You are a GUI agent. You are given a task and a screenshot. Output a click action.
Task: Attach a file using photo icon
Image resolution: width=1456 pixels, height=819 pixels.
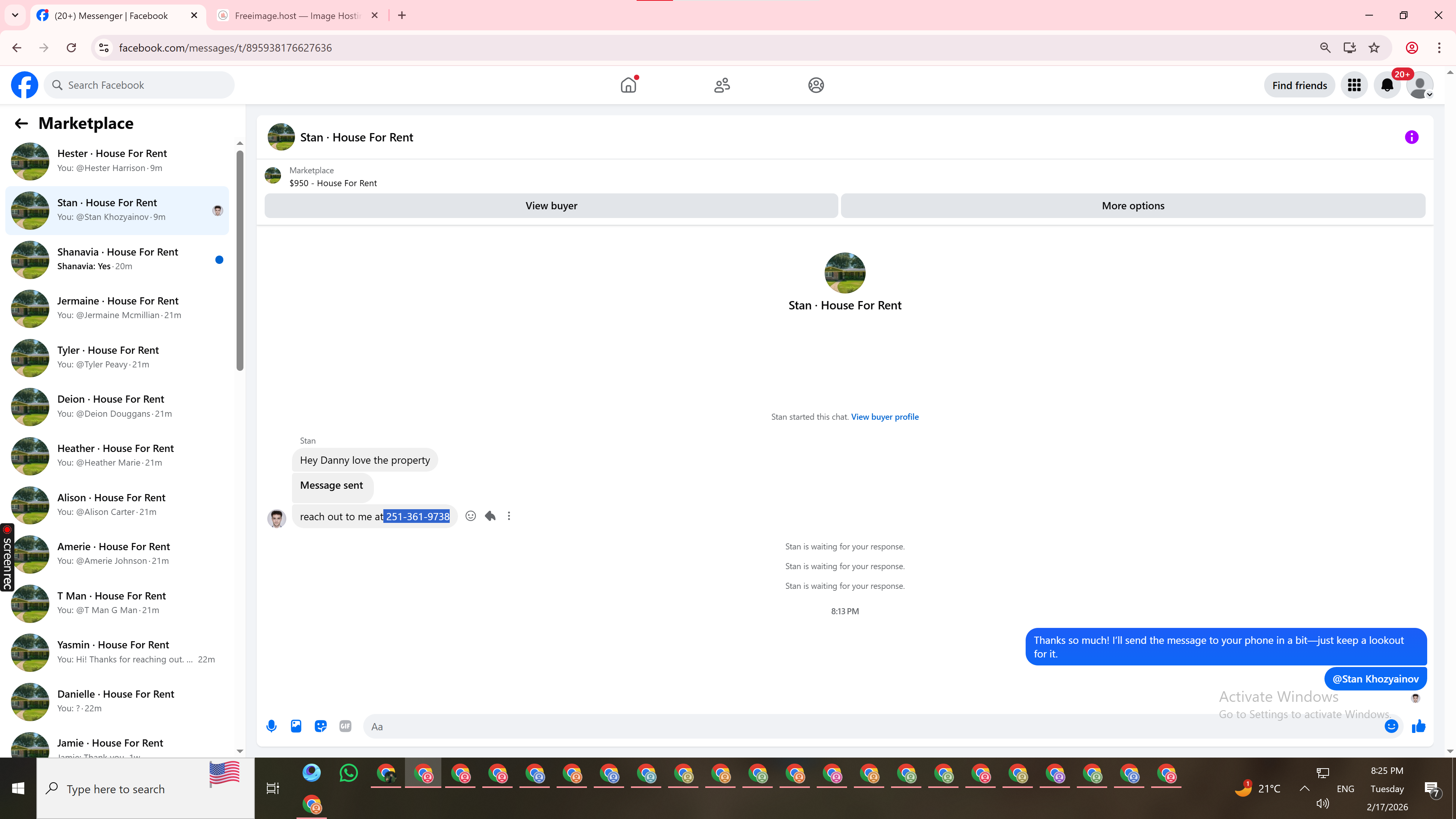pos(296,726)
